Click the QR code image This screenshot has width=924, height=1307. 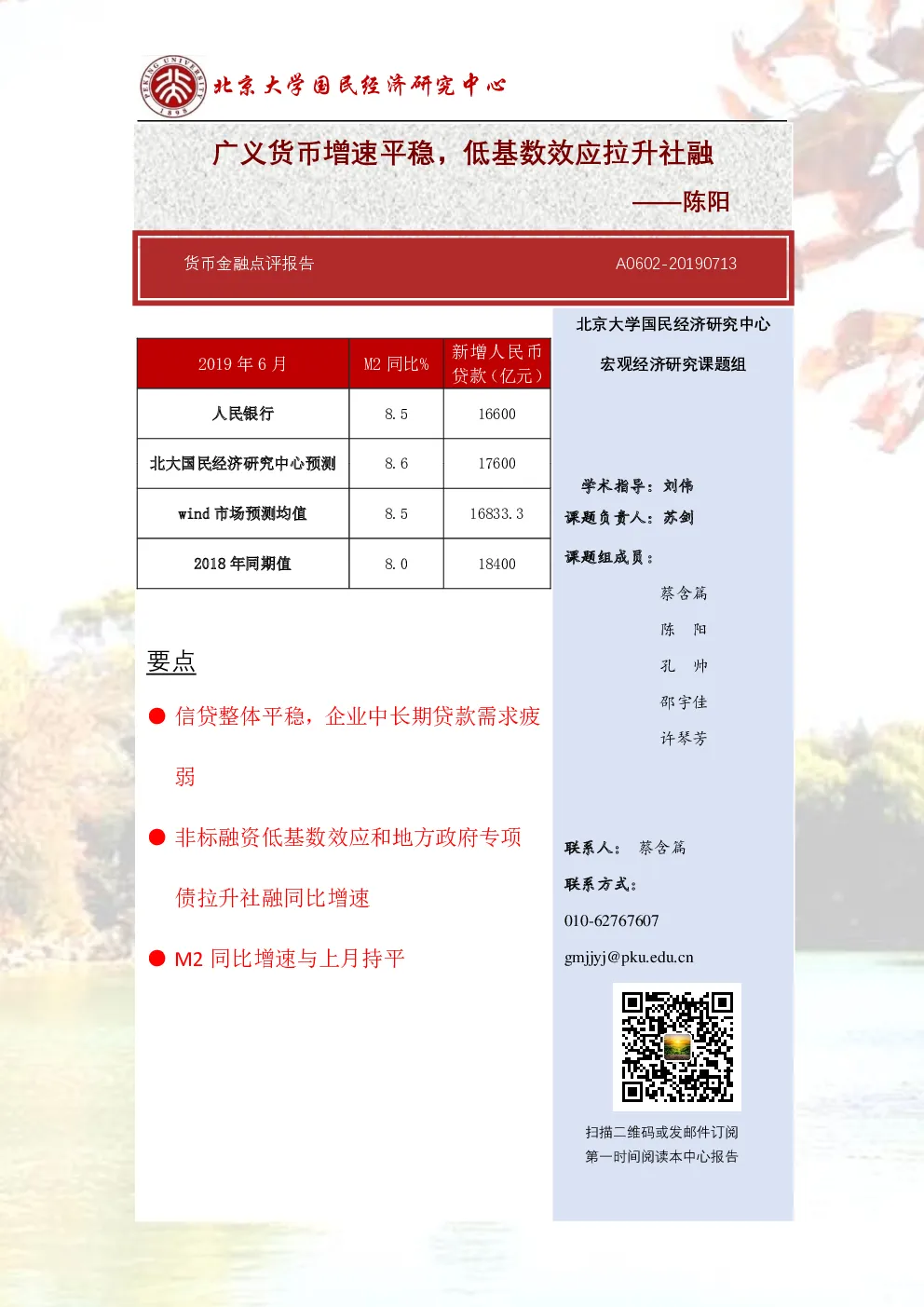[x=677, y=1047]
